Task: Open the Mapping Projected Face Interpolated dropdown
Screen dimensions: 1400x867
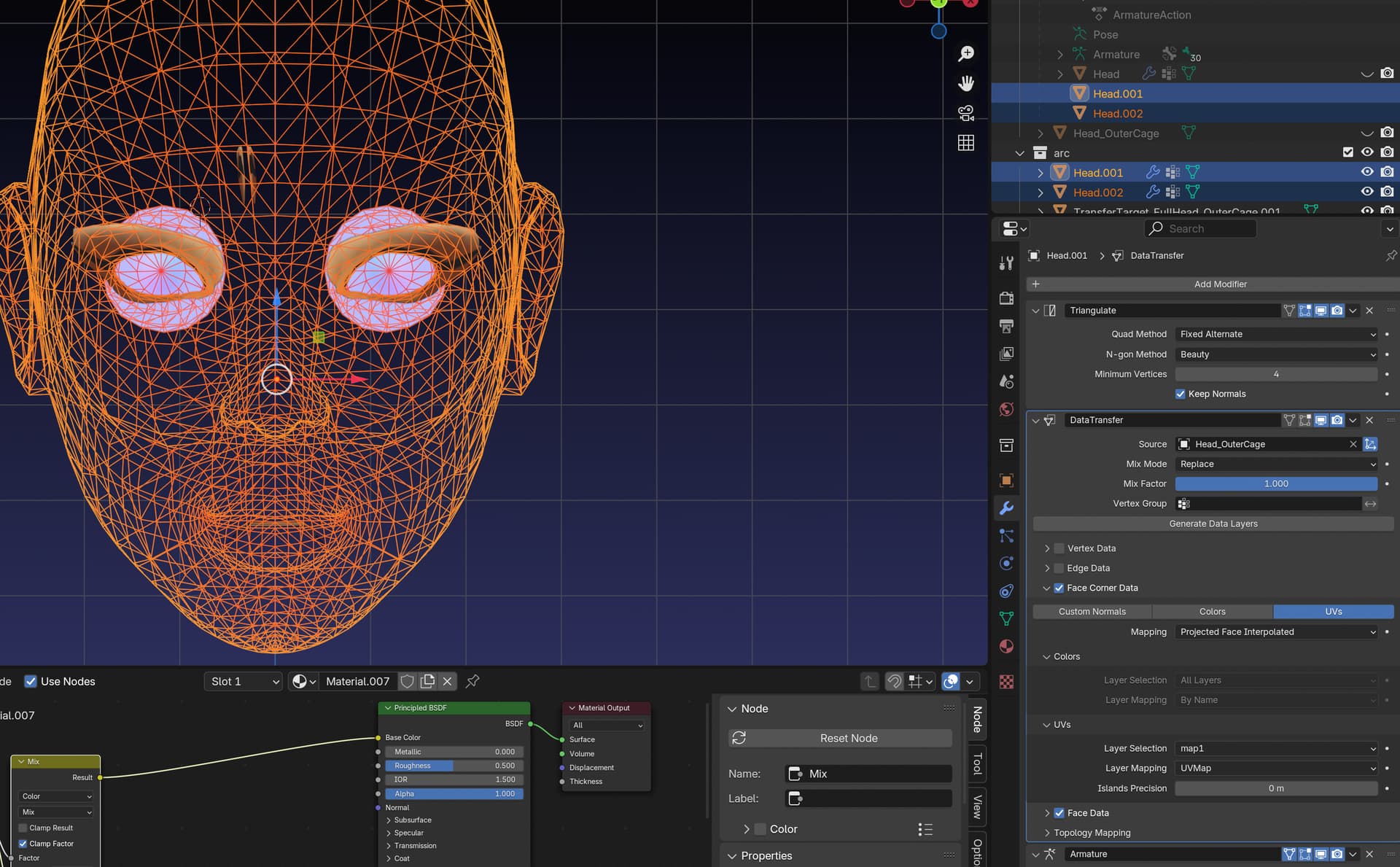Action: [1276, 632]
